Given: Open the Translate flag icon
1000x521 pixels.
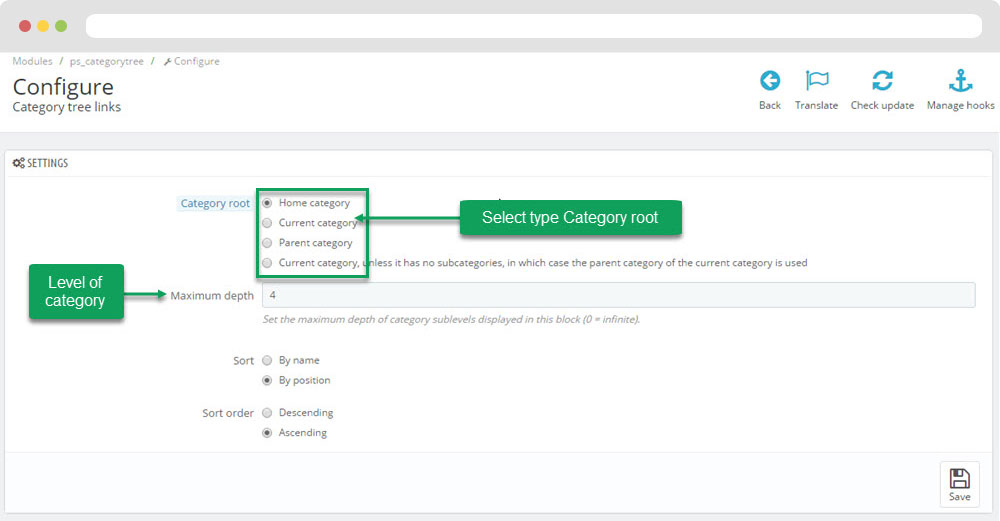Looking at the screenshot, I should (816, 81).
